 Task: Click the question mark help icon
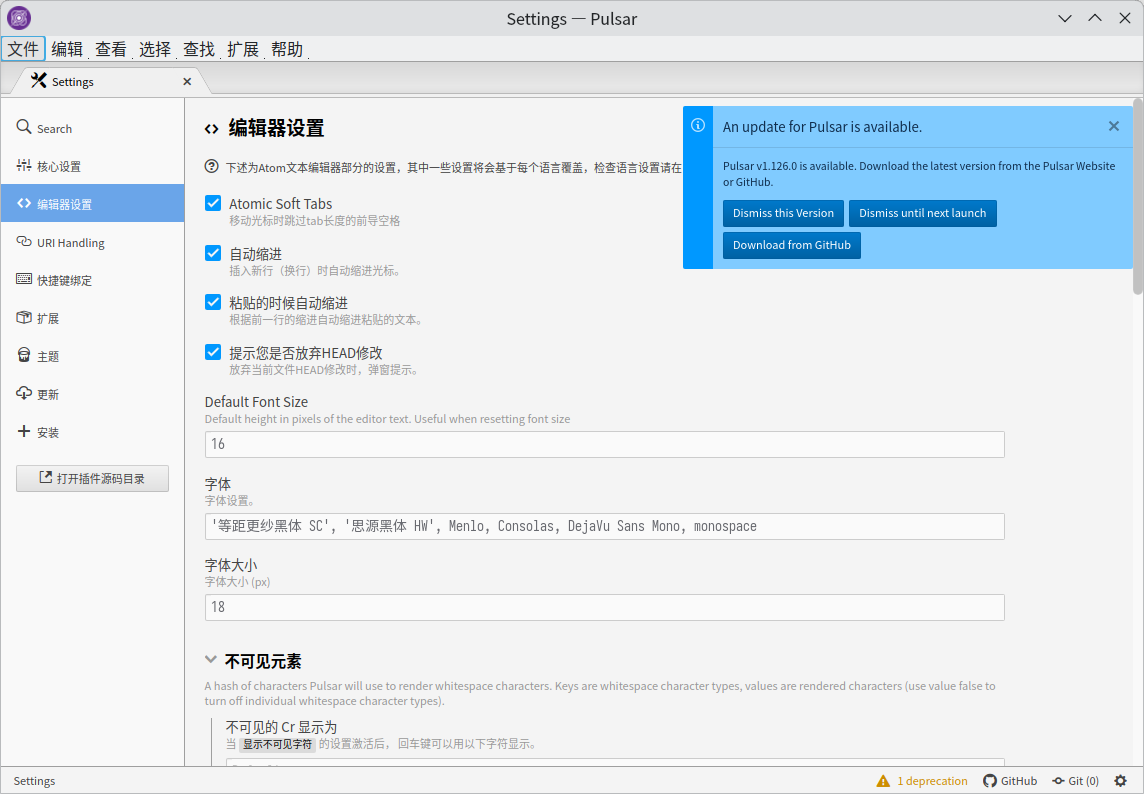[212, 166]
